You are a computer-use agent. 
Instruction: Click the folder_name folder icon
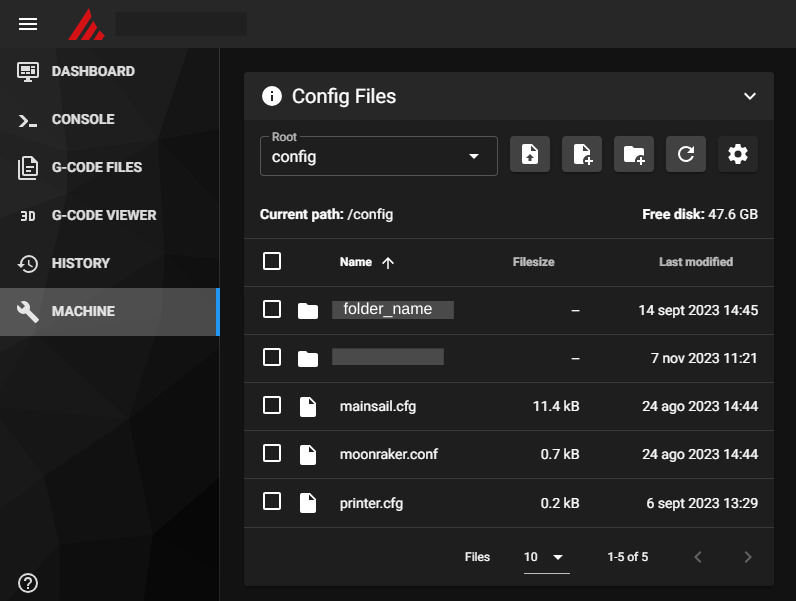click(308, 311)
